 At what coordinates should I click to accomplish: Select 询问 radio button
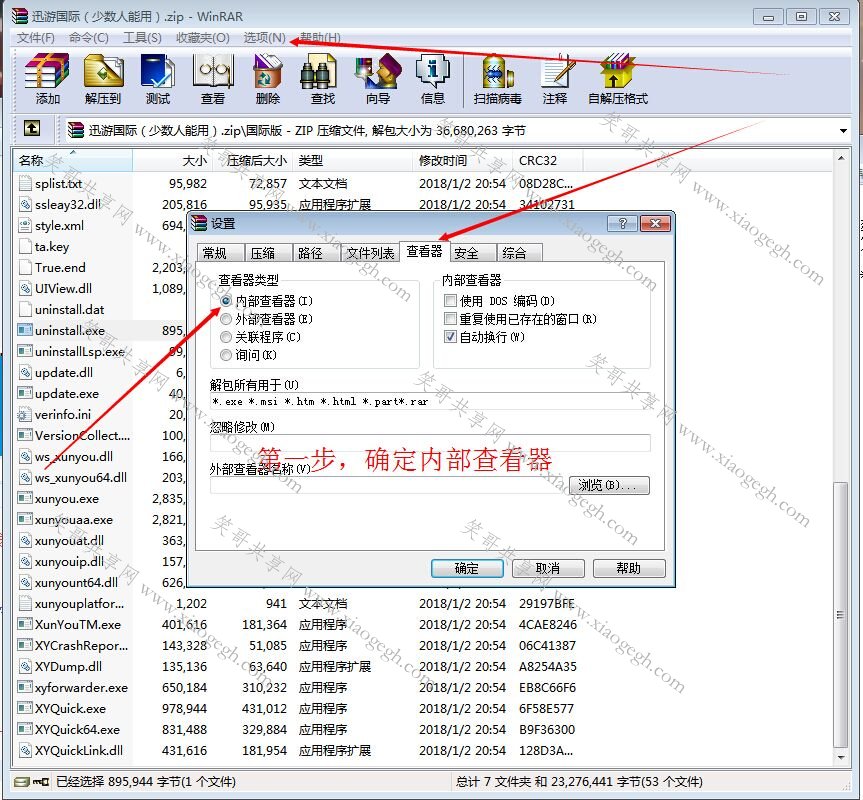coord(226,355)
